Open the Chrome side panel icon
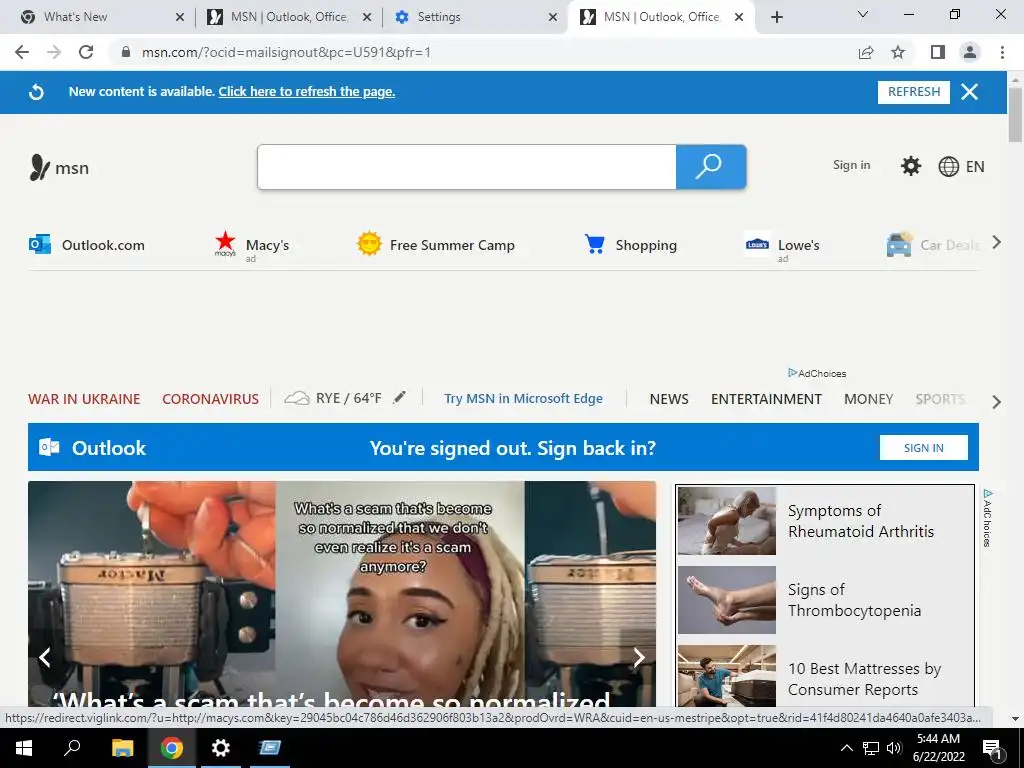1024x768 pixels. tap(938, 52)
